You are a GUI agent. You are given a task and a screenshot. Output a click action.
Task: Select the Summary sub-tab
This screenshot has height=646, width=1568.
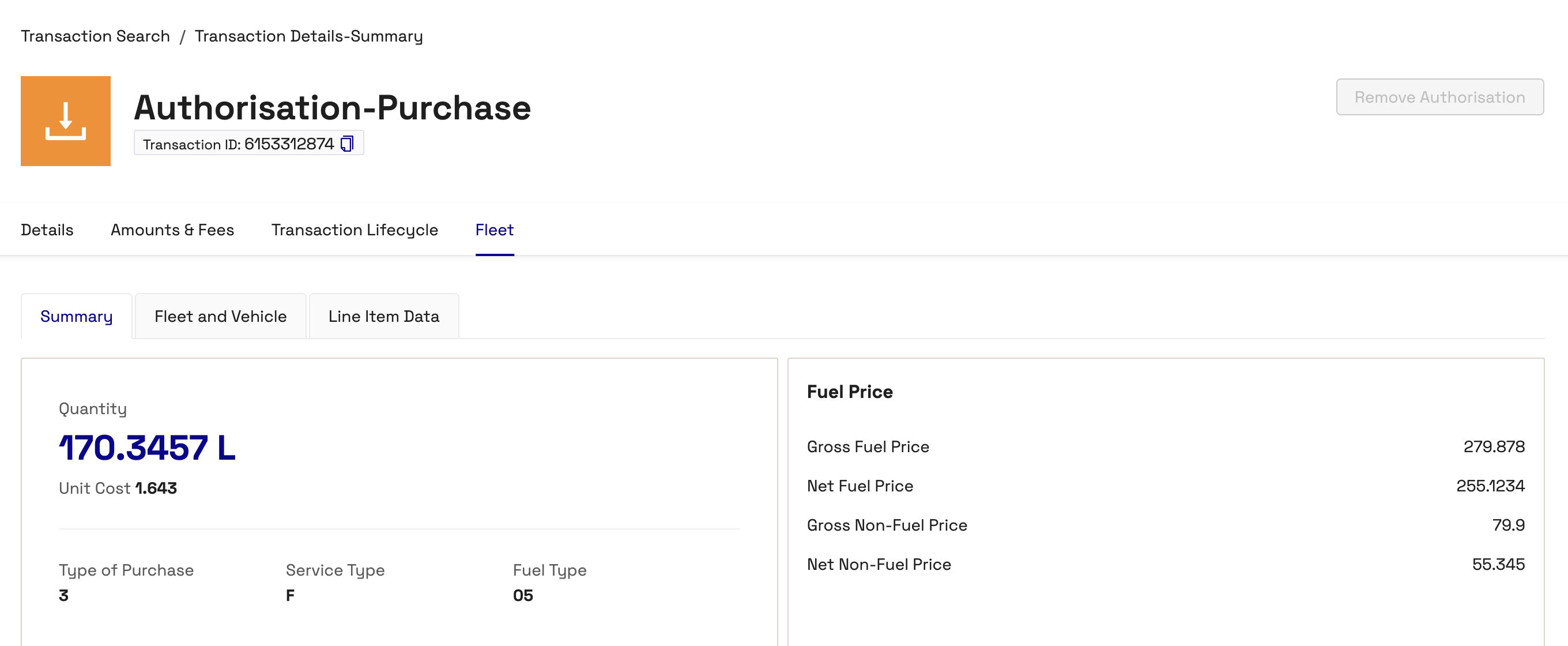(x=77, y=316)
